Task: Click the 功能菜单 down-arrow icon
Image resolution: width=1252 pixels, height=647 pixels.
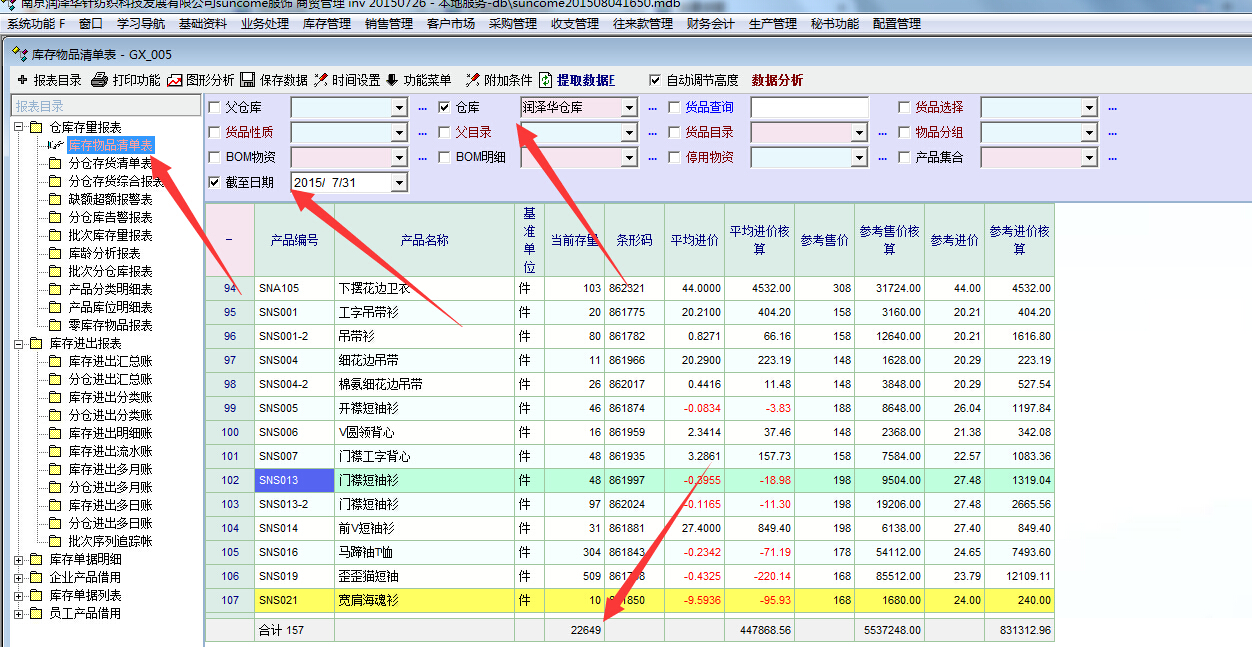Action: (x=392, y=80)
